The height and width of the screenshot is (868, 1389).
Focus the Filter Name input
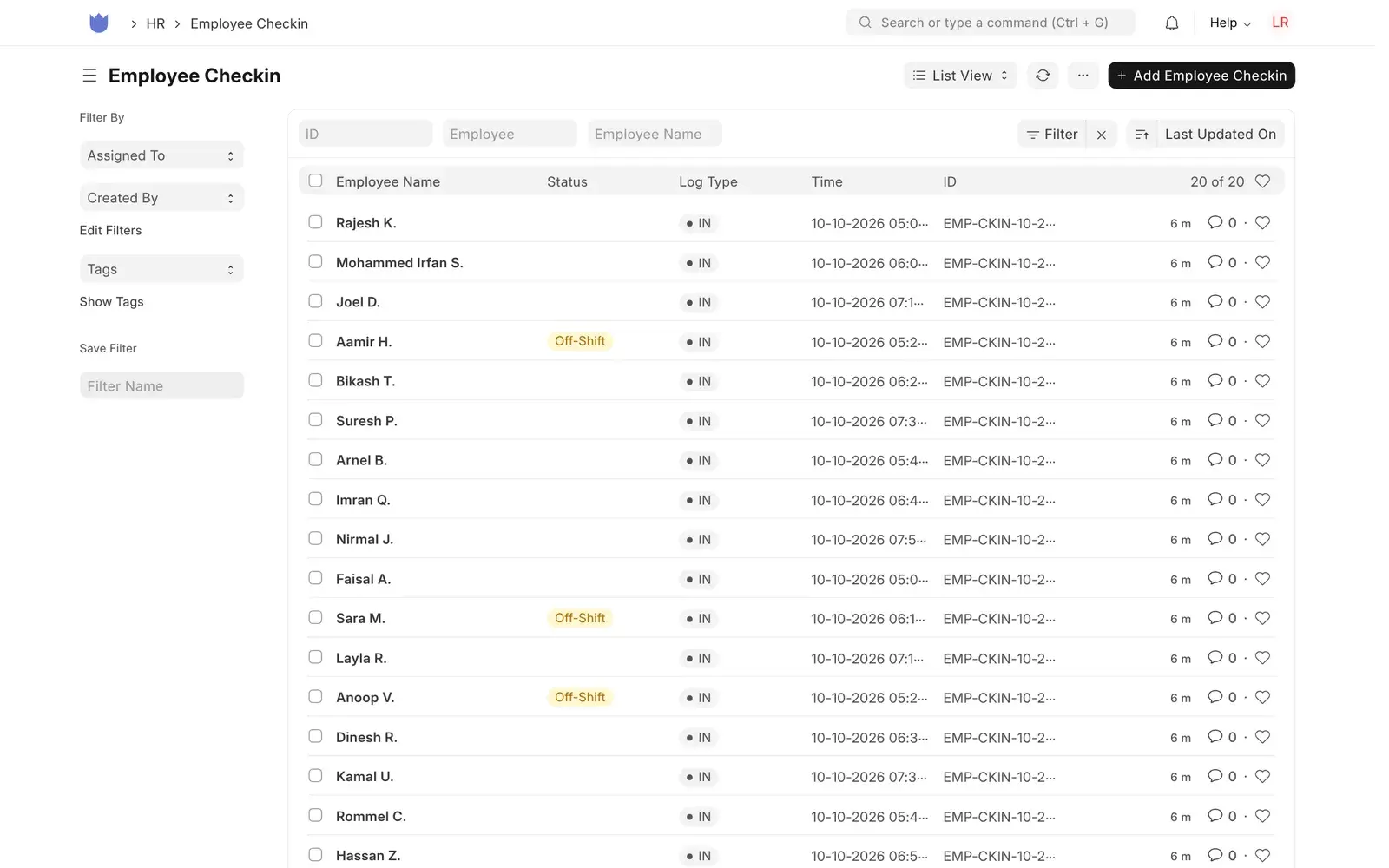click(161, 386)
